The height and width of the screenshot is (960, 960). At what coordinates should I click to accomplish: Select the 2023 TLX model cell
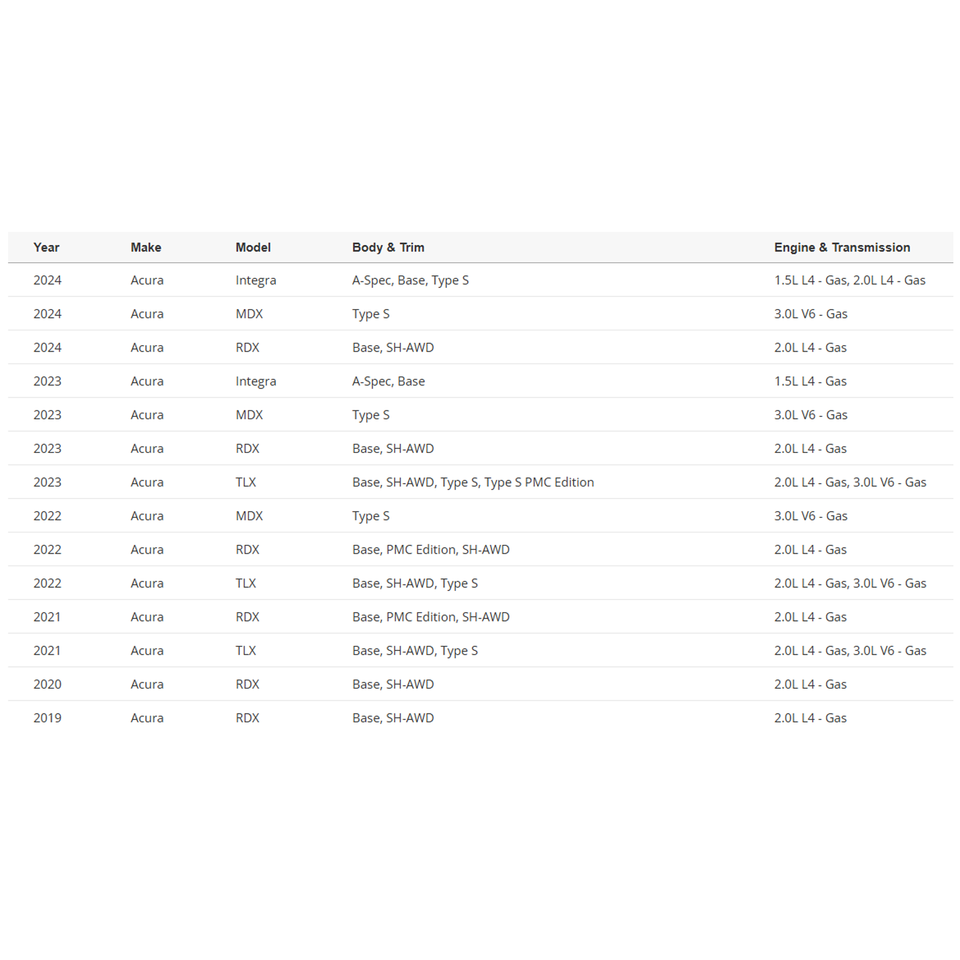245,482
